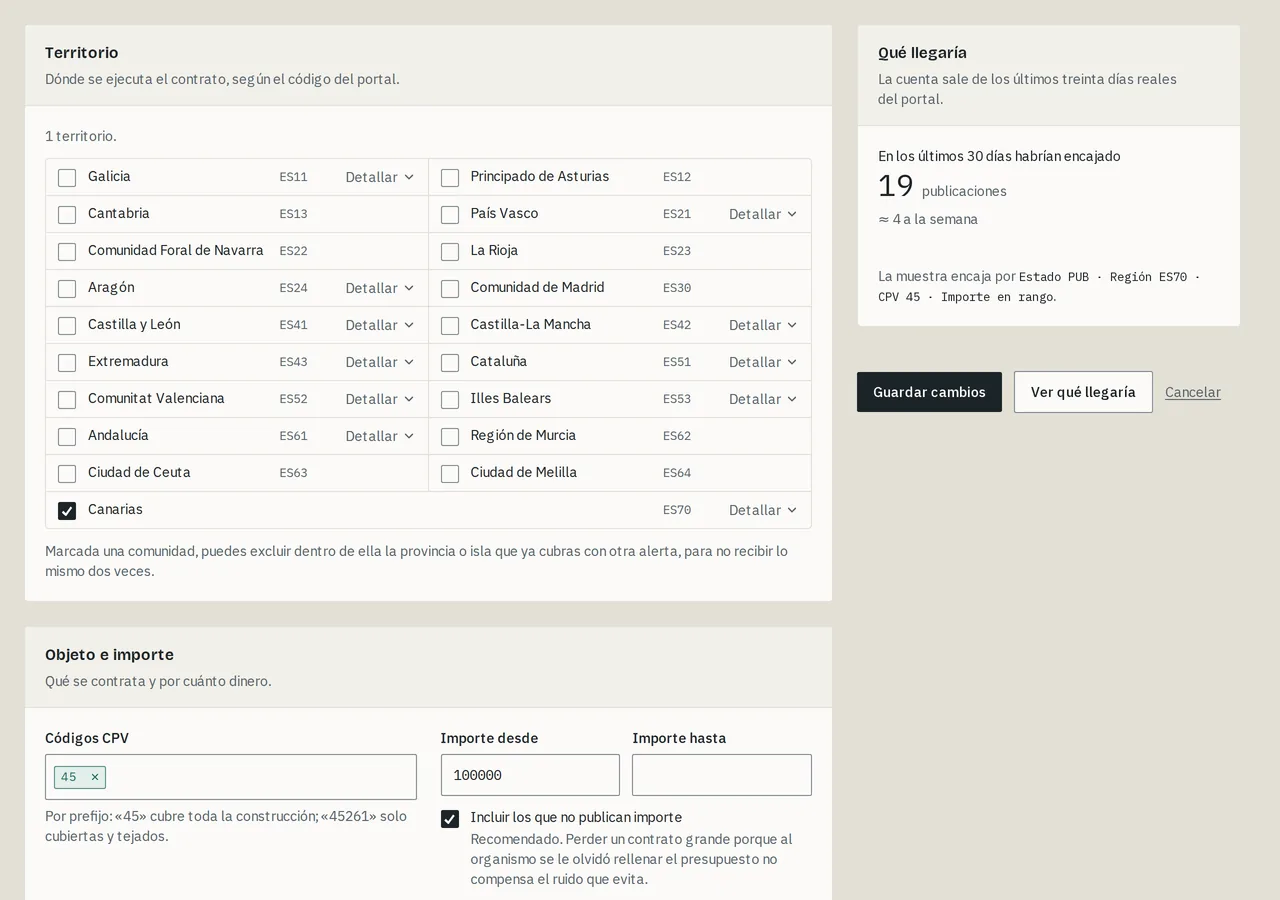Click the empty 'Importe hasta' field
The height and width of the screenshot is (900, 1280).
722,775
